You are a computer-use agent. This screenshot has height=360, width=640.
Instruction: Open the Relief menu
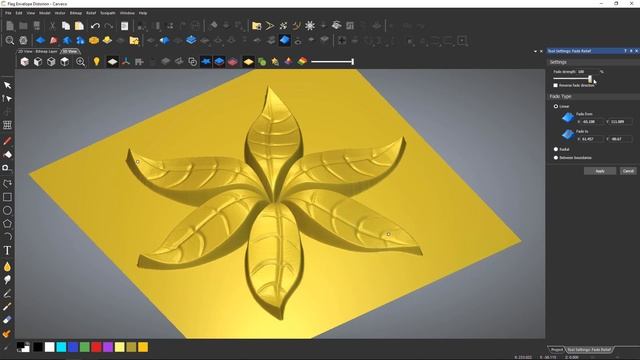(91, 13)
